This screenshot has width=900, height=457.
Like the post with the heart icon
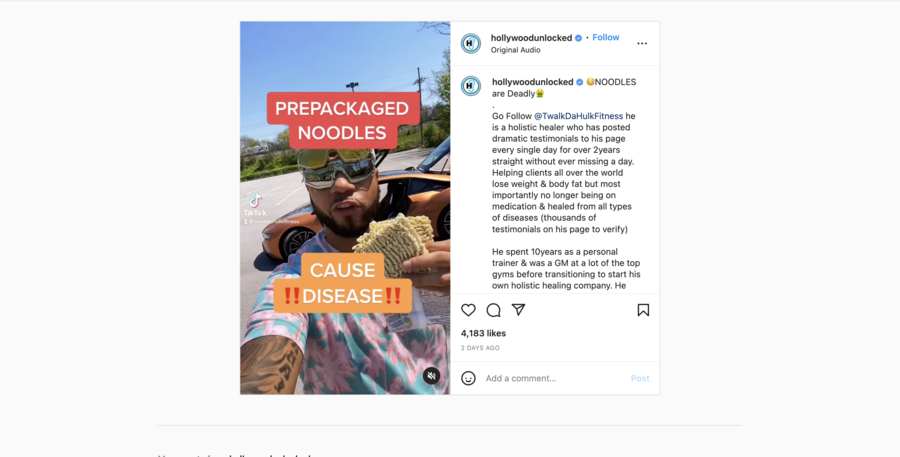468,310
